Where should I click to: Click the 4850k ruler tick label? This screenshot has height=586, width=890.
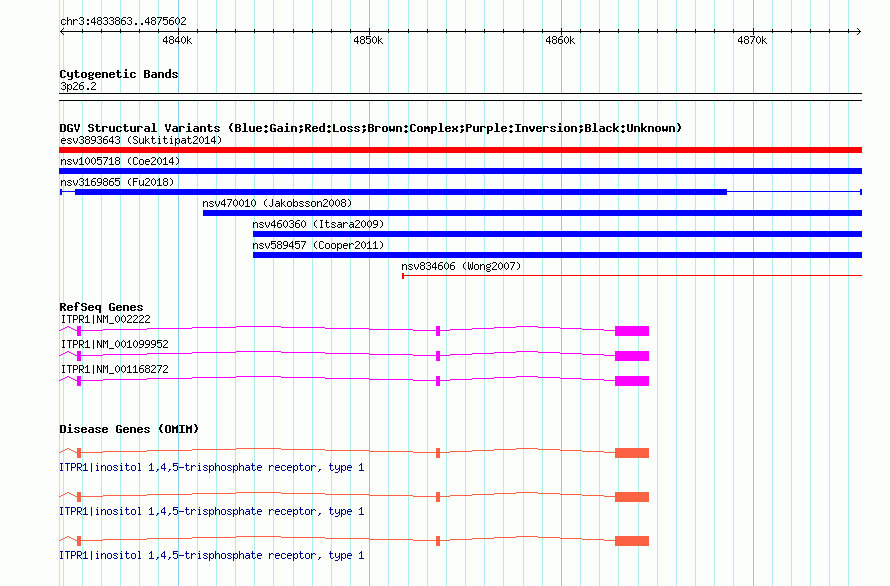pos(368,40)
